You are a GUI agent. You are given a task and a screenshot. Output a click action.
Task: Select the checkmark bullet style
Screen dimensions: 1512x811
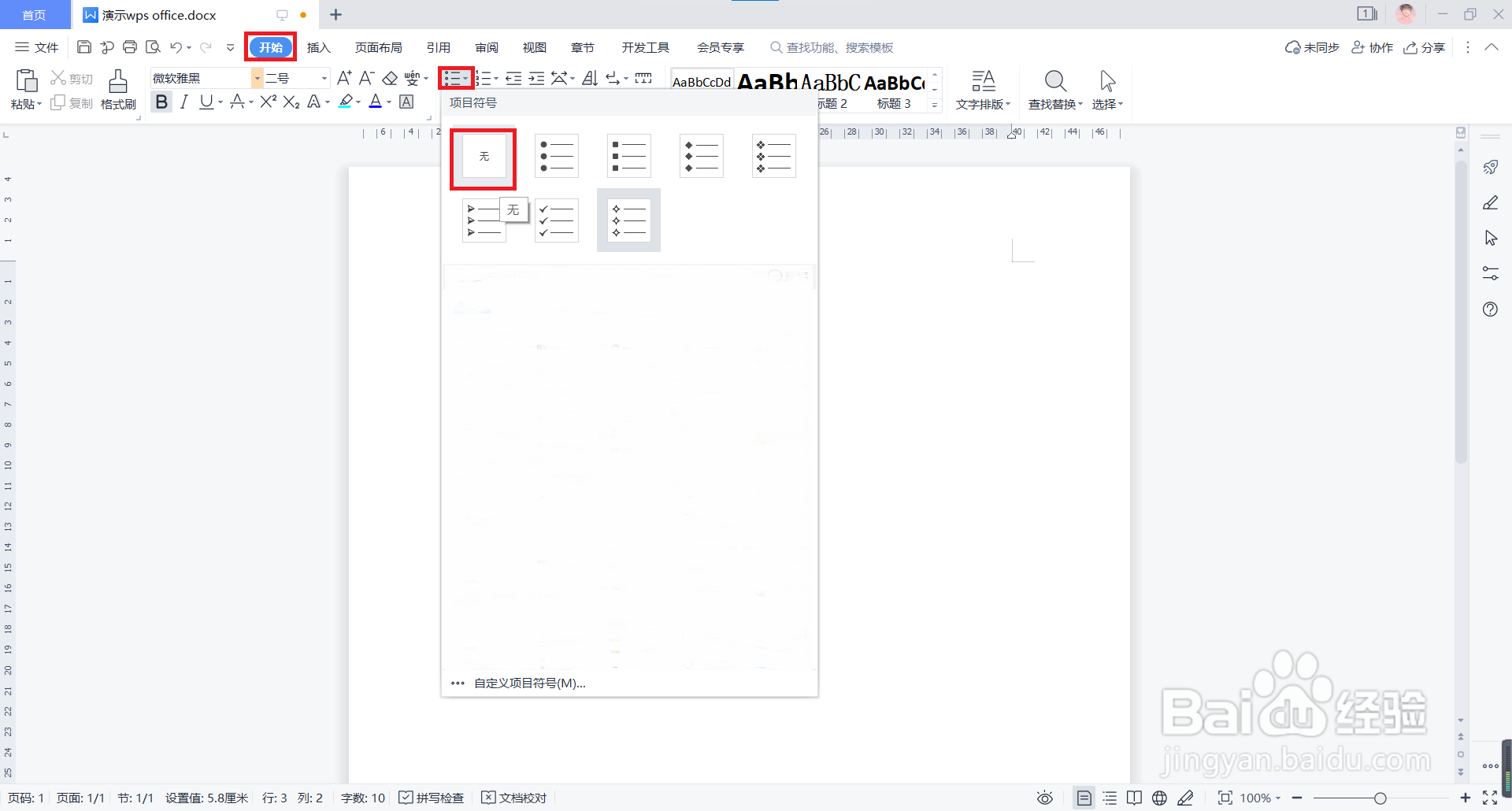pos(556,220)
